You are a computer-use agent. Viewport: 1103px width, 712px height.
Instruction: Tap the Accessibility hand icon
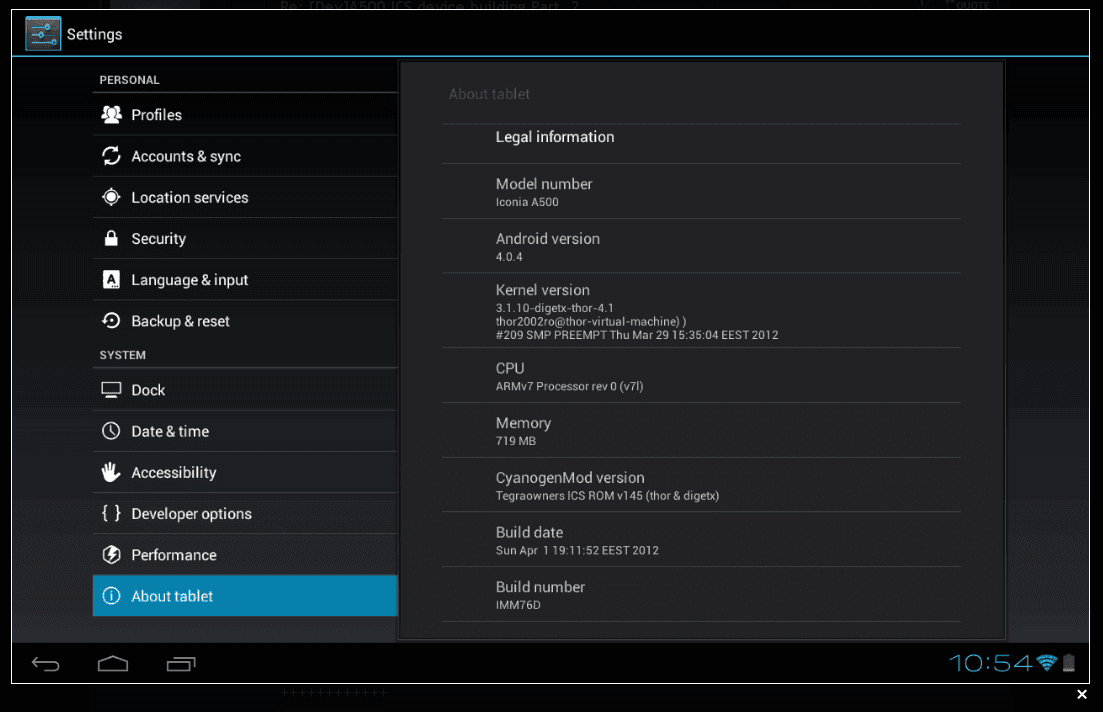111,472
